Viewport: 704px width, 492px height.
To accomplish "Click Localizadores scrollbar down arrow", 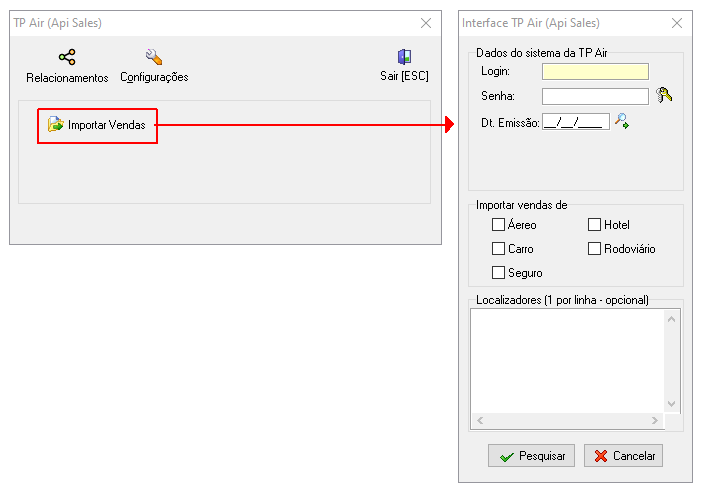I will click(672, 404).
